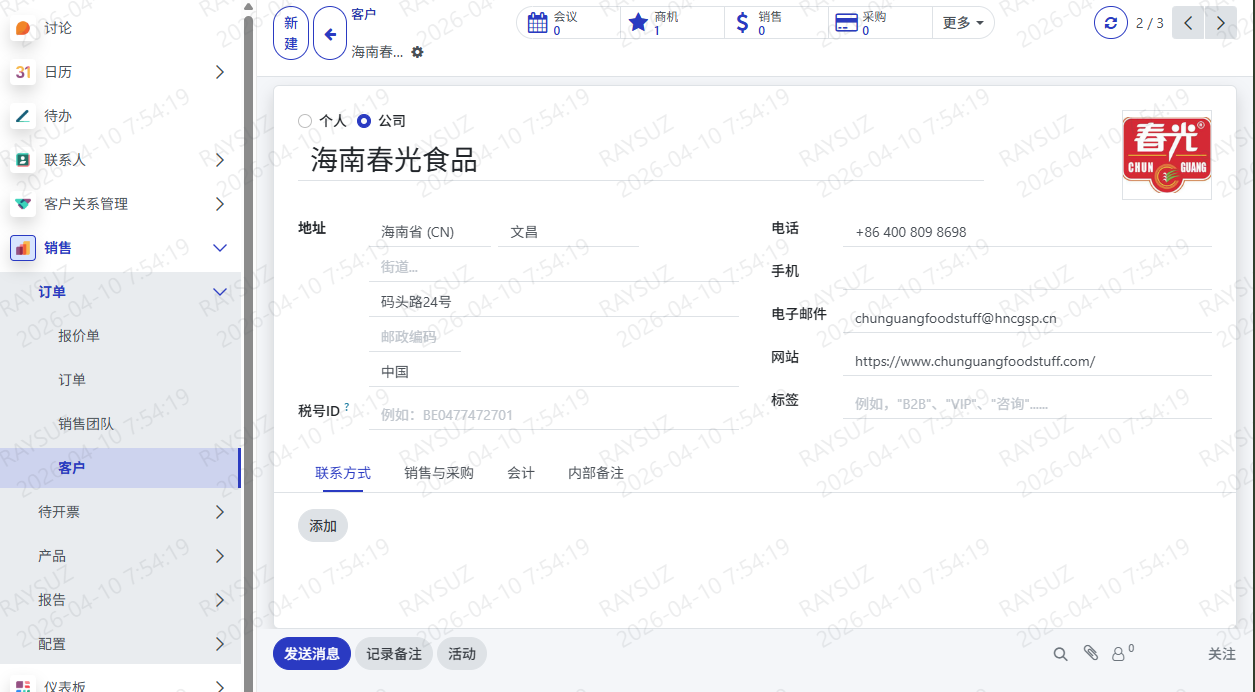
Task: Open the 海南省 (CN) state dropdown field
Action: 430,232
